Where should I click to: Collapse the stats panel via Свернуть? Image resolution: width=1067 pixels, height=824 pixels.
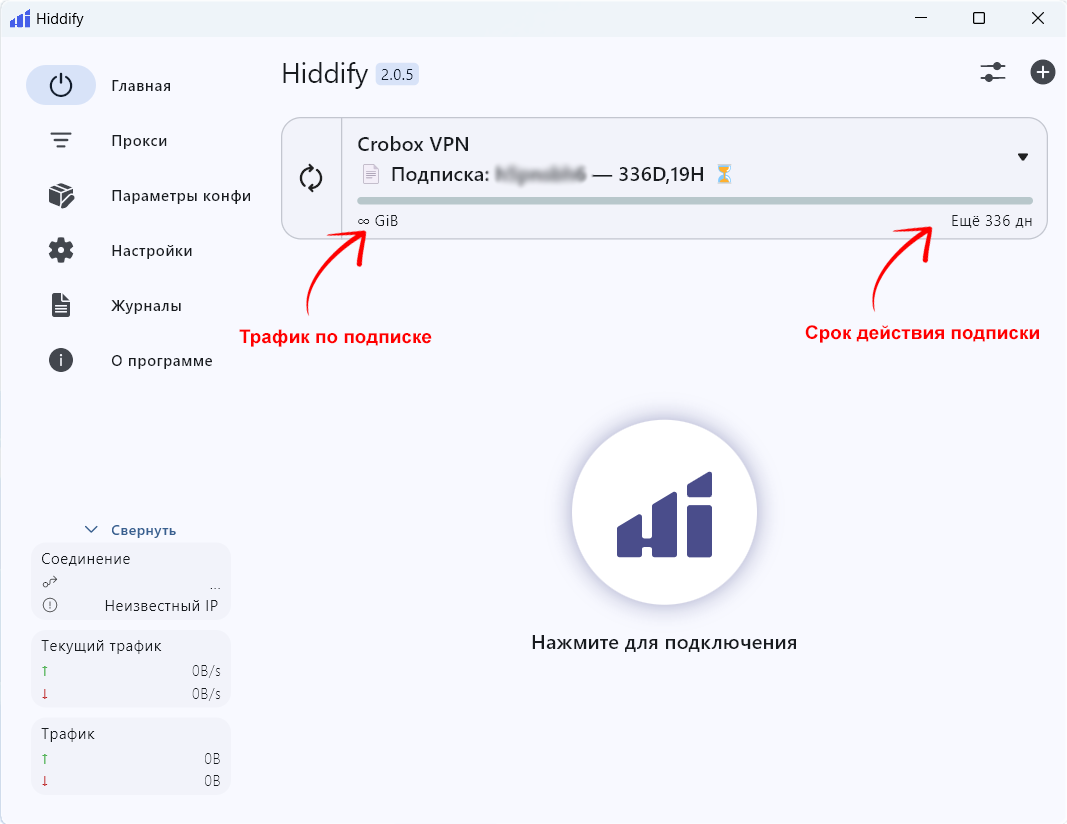pyautogui.click(x=130, y=529)
